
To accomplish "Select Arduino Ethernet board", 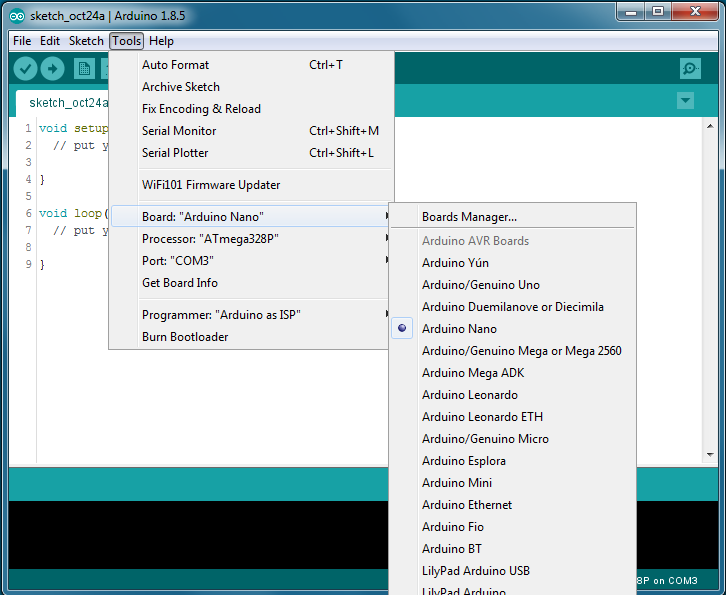I will pyautogui.click(x=513, y=505).
